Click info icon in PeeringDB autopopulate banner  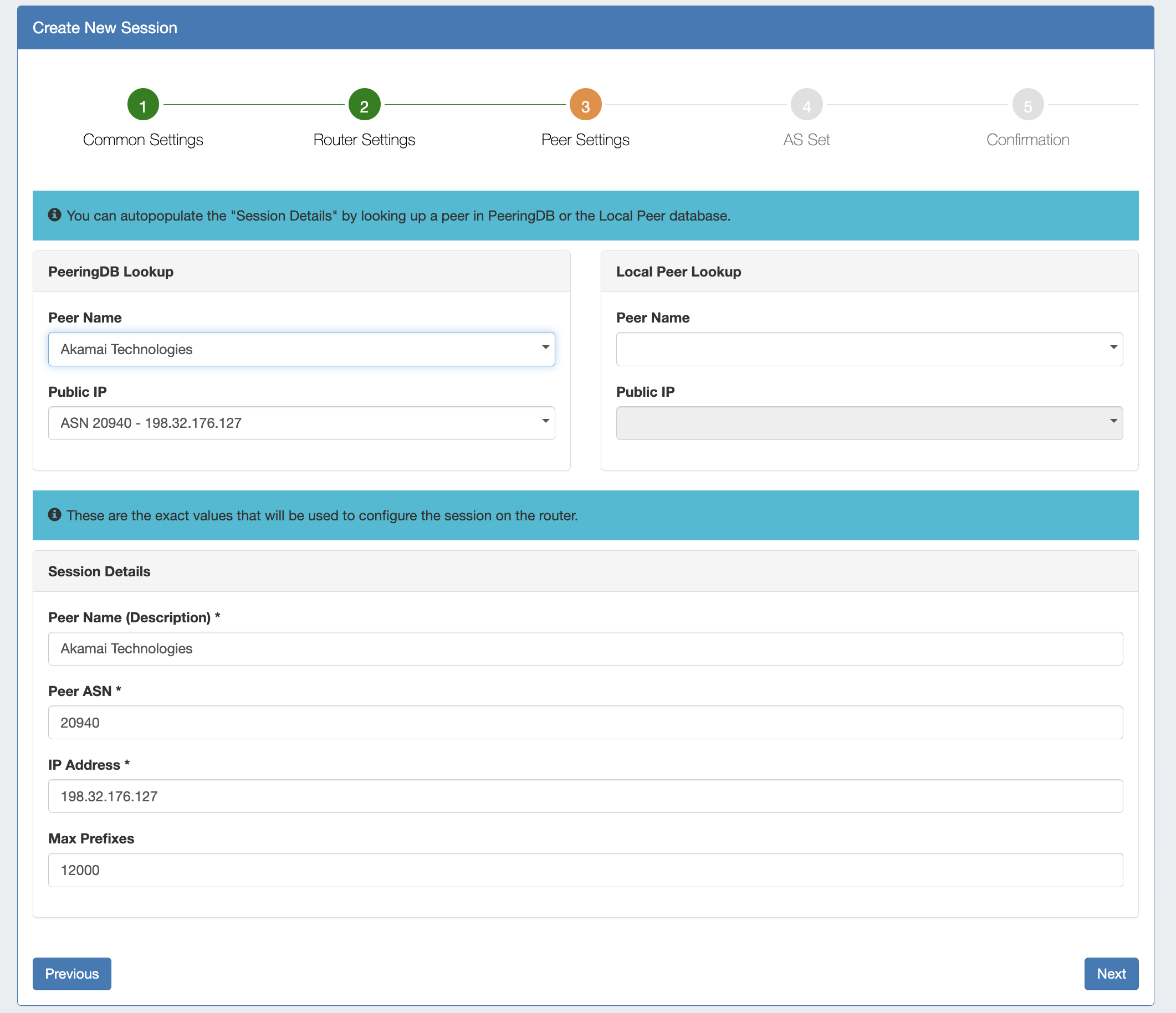54,215
